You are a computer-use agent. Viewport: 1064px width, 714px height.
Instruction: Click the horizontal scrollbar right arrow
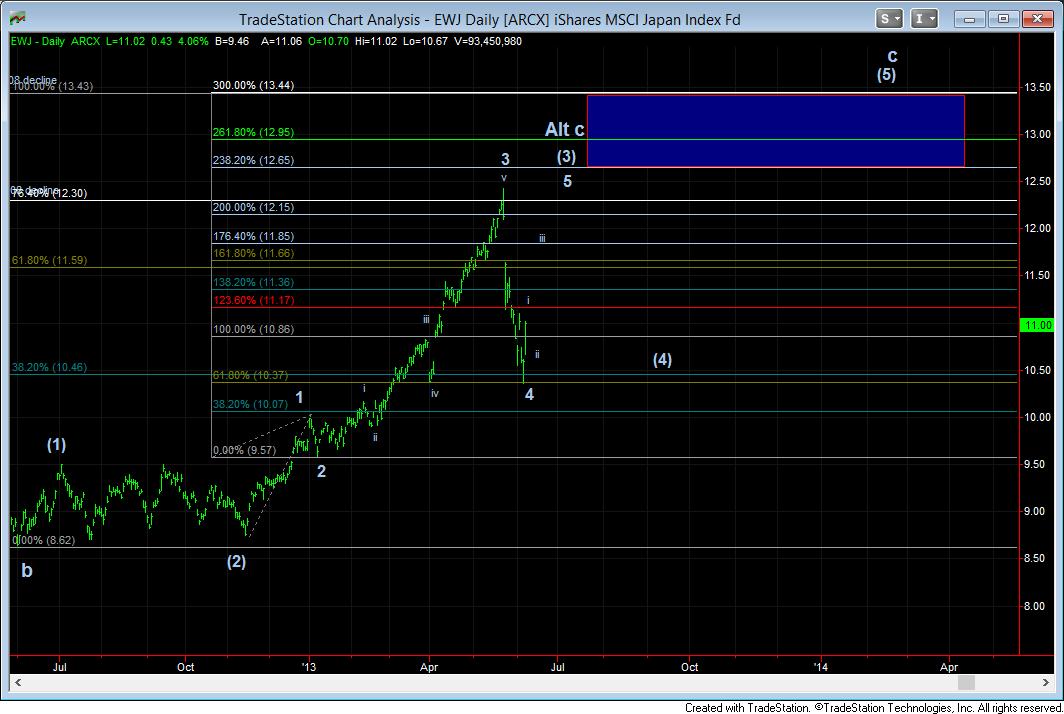(x=1046, y=682)
